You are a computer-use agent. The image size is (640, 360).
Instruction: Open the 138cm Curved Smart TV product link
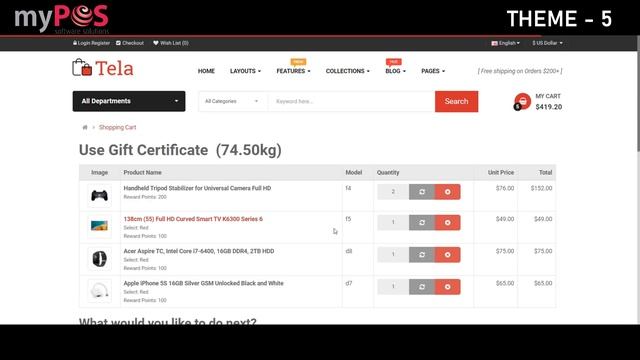[193, 219]
